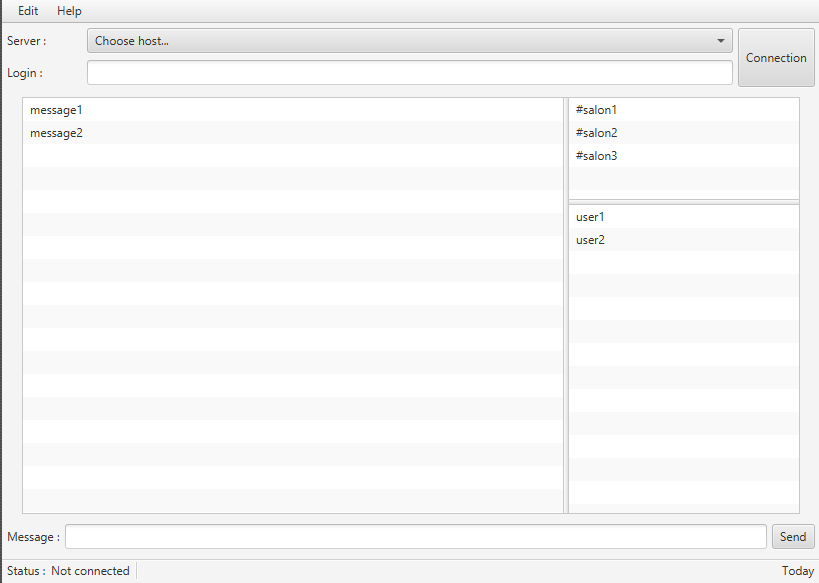The height and width of the screenshot is (583, 819).
Task: Focus the Message input field
Action: tap(416, 537)
